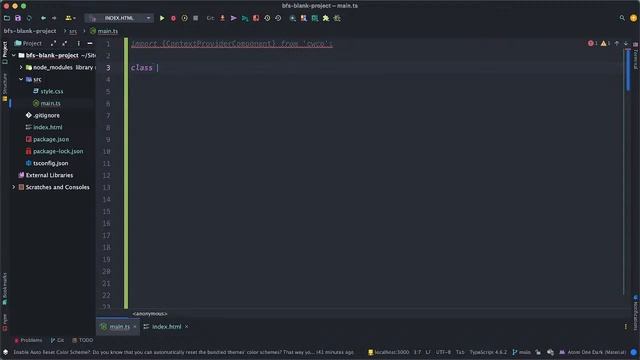
Task: Open Search Everywhere magnifier at top right
Action: [x=622, y=18]
